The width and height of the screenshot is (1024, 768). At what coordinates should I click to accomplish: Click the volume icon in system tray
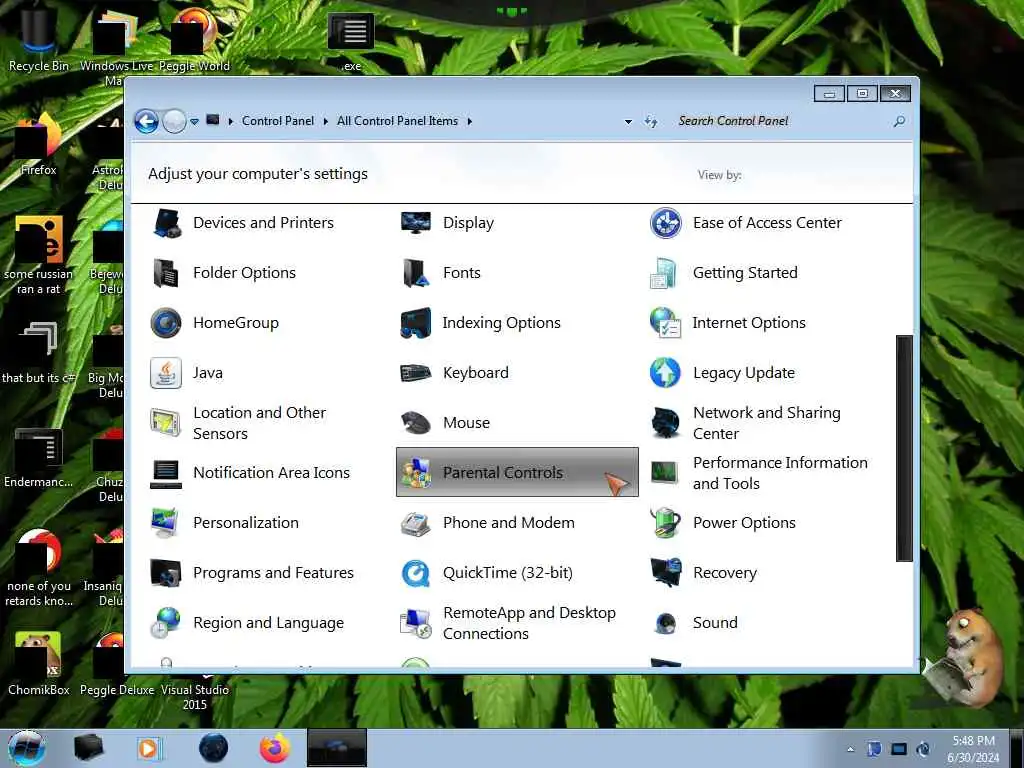point(923,750)
